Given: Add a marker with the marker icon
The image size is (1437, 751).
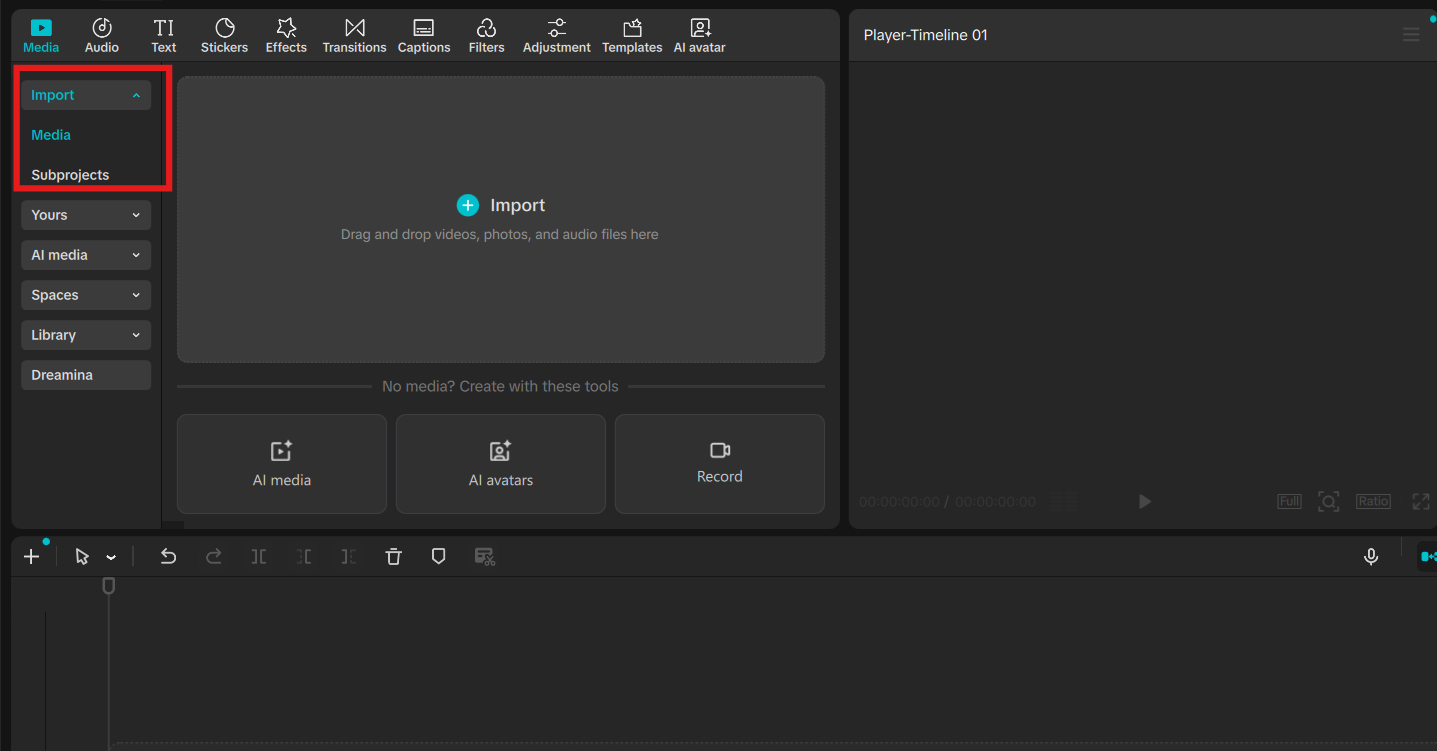Looking at the screenshot, I should click(x=438, y=557).
